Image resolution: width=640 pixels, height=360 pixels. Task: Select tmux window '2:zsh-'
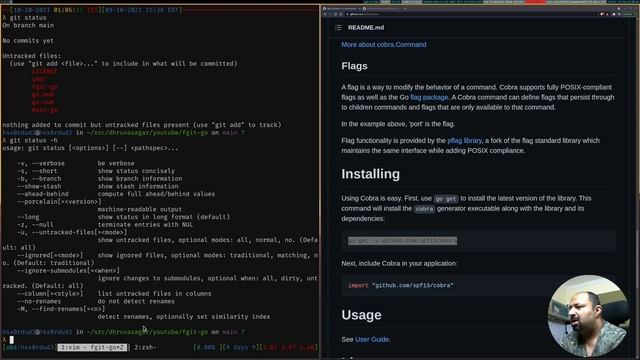point(145,347)
